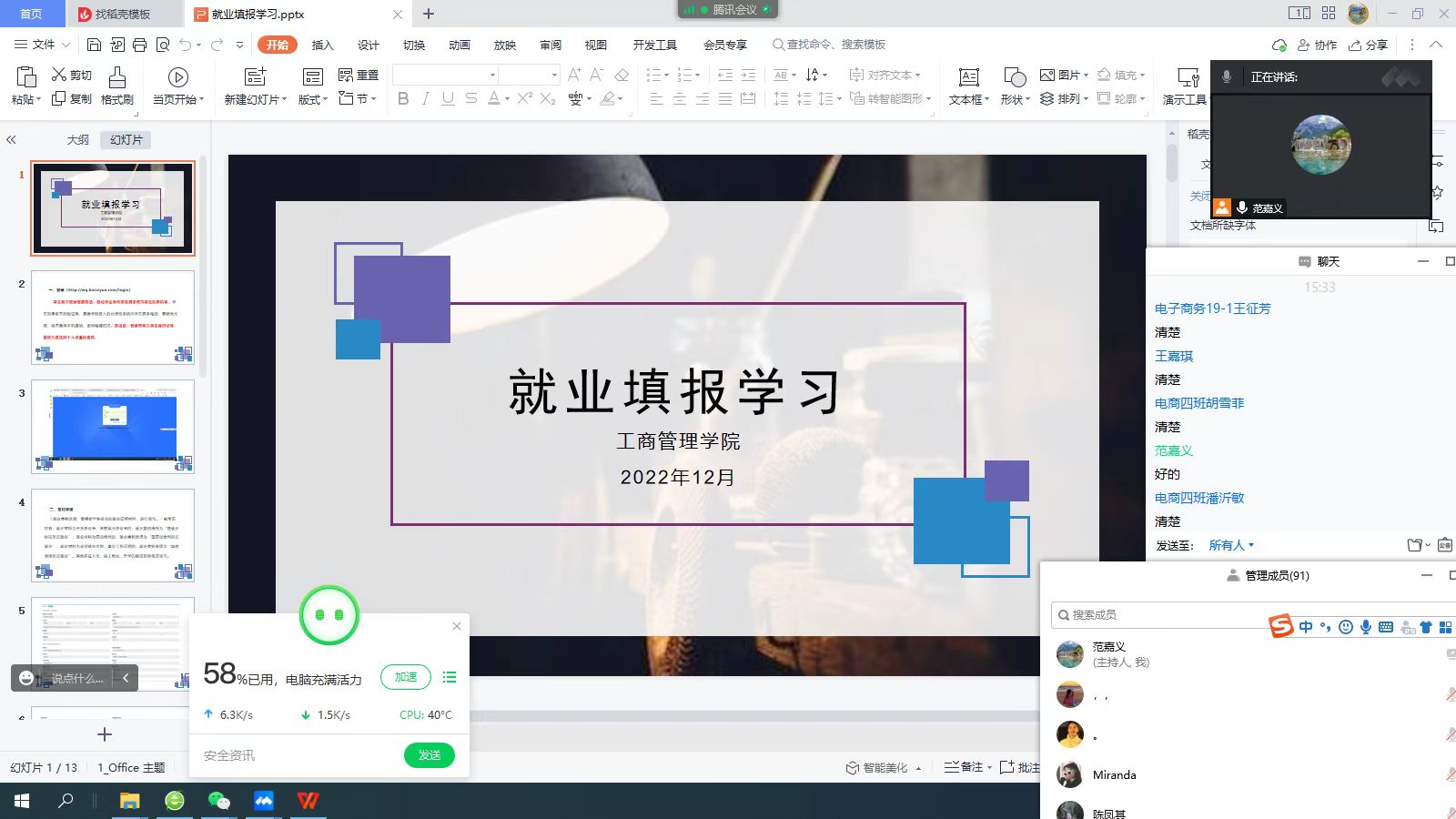Toggle Italic text formatting
This screenshot has height=819, width=1456.
tap(425, 98)
